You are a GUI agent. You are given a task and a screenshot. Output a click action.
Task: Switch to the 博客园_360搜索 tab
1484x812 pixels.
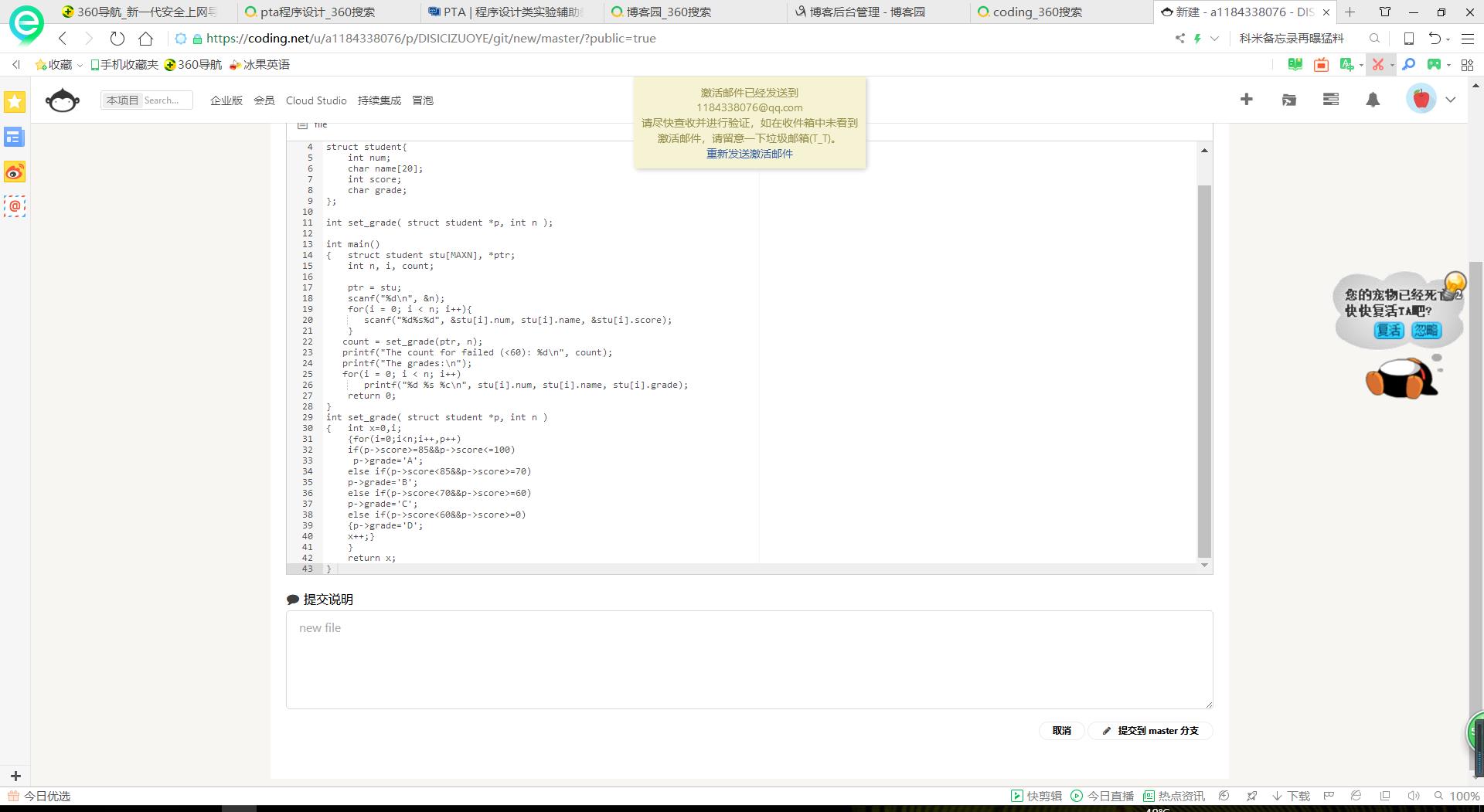(x=696, y=12)
